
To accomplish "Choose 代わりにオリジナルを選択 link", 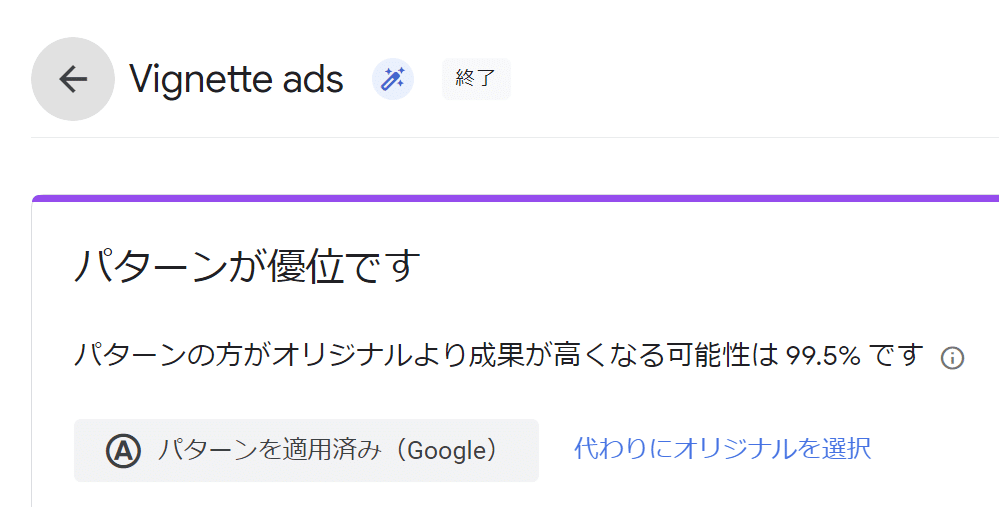I will [722, 448].
